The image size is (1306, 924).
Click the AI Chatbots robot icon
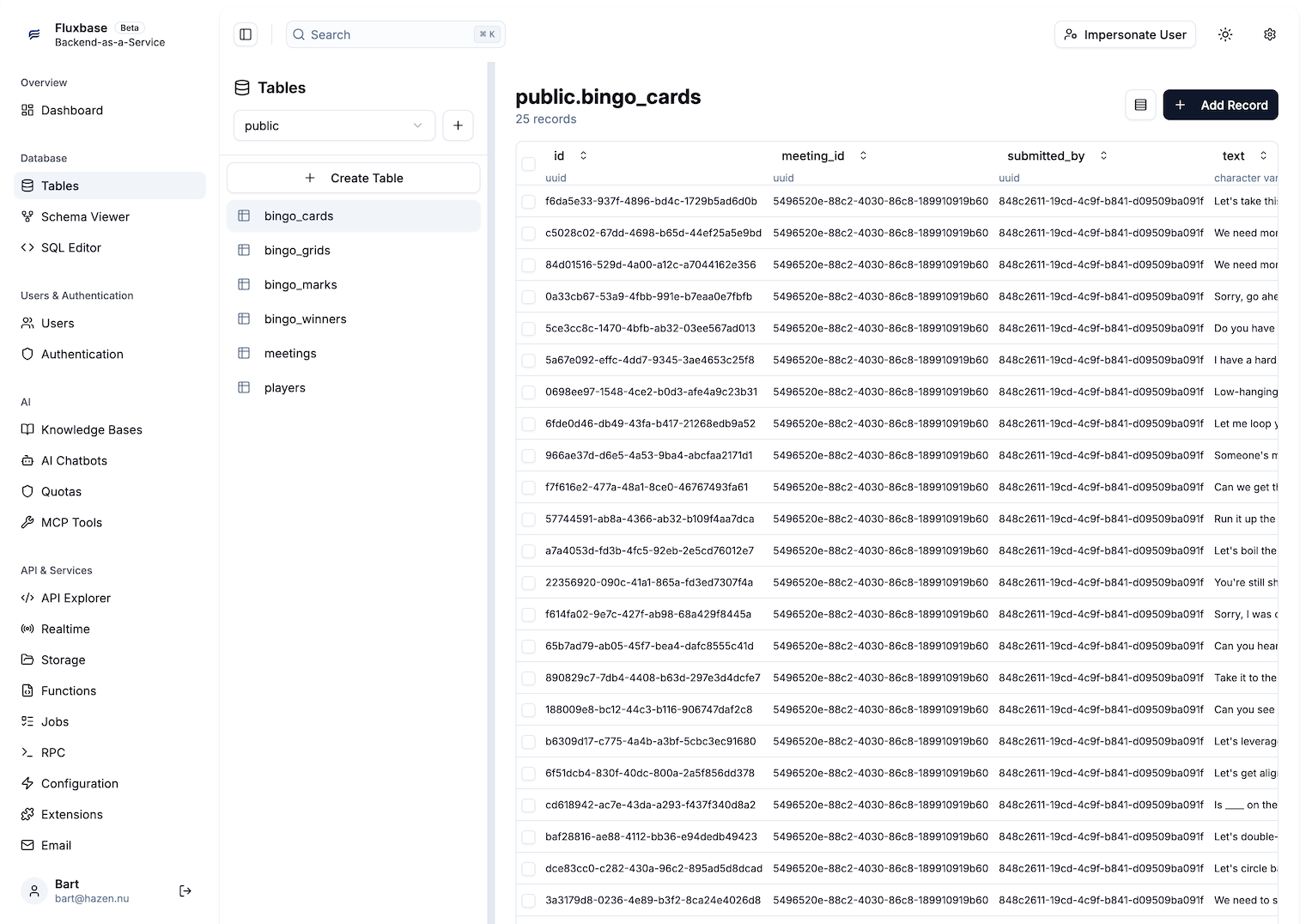coord(27,460)
